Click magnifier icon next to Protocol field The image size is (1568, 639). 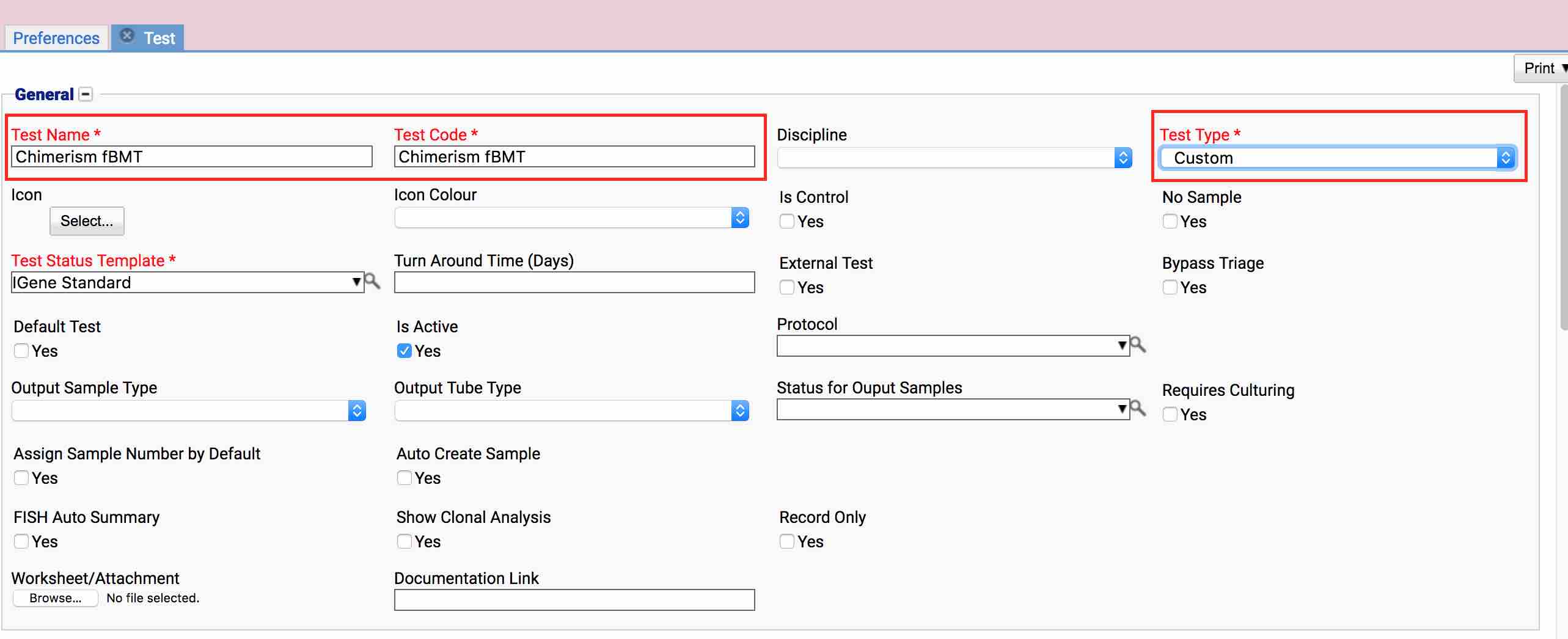[x=1138, y=345]
